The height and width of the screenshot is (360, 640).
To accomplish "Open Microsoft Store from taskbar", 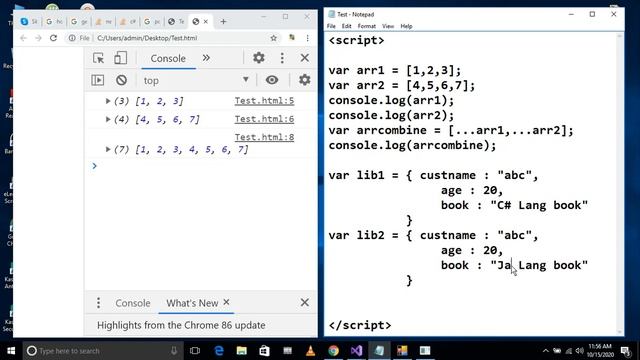I will click(264, 351).
